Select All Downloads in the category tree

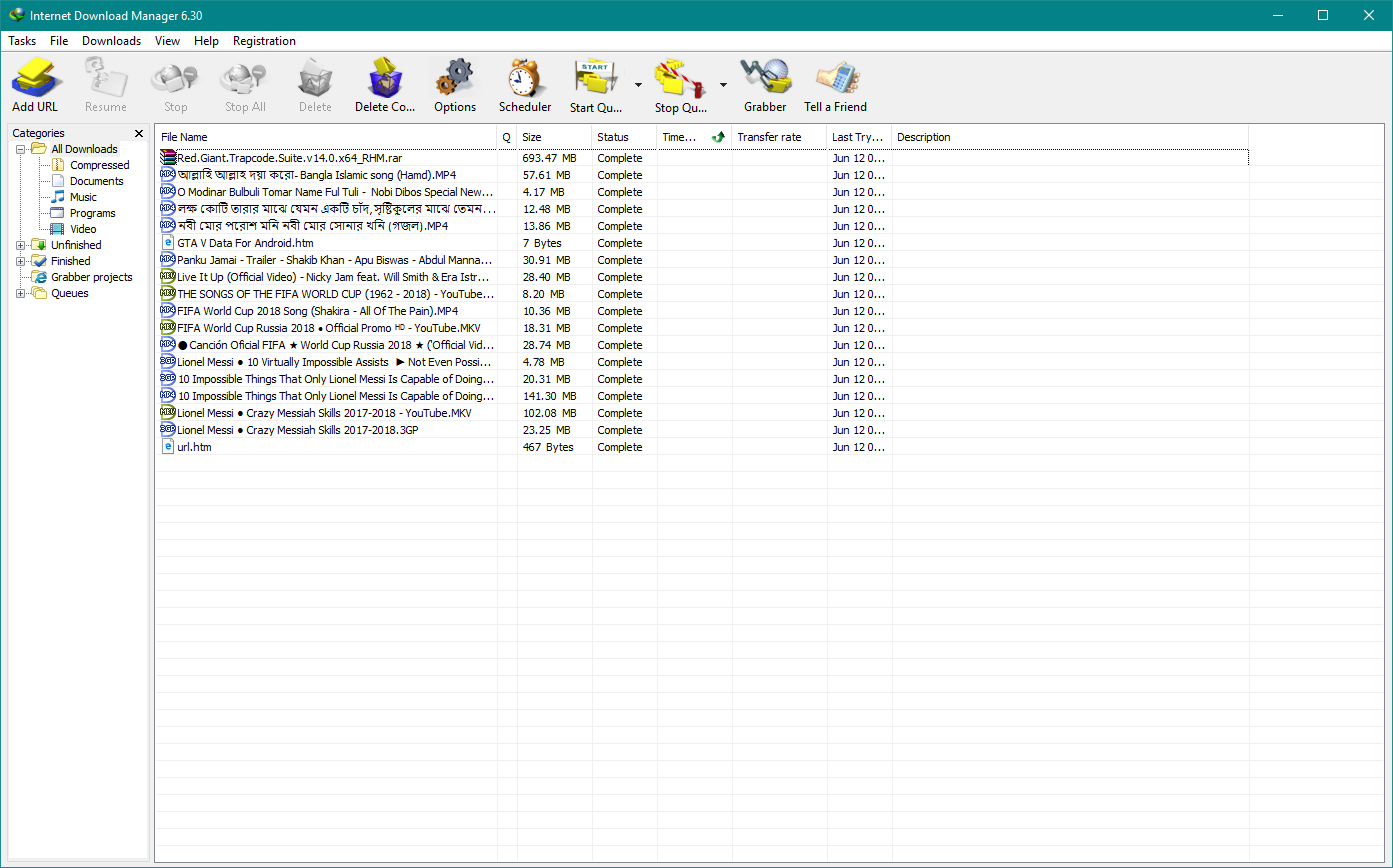(84, 149)
